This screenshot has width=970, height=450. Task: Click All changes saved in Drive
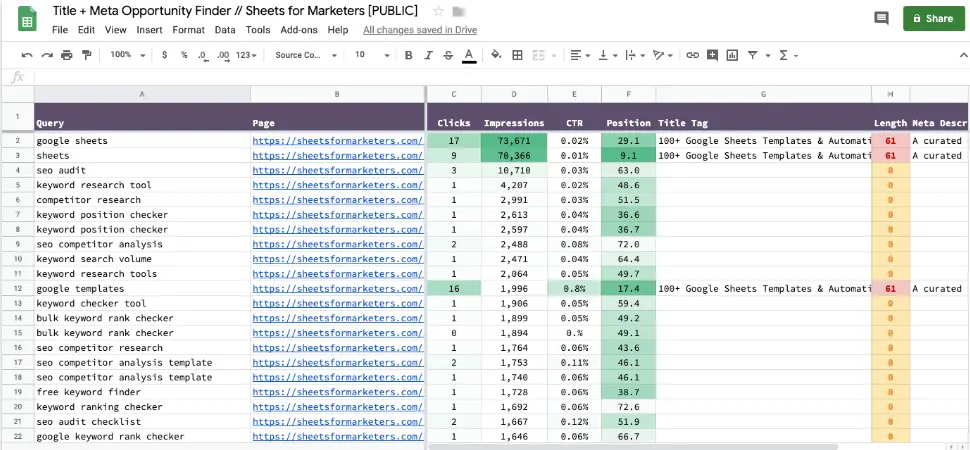pyautogui.click(x=420, y=30)
